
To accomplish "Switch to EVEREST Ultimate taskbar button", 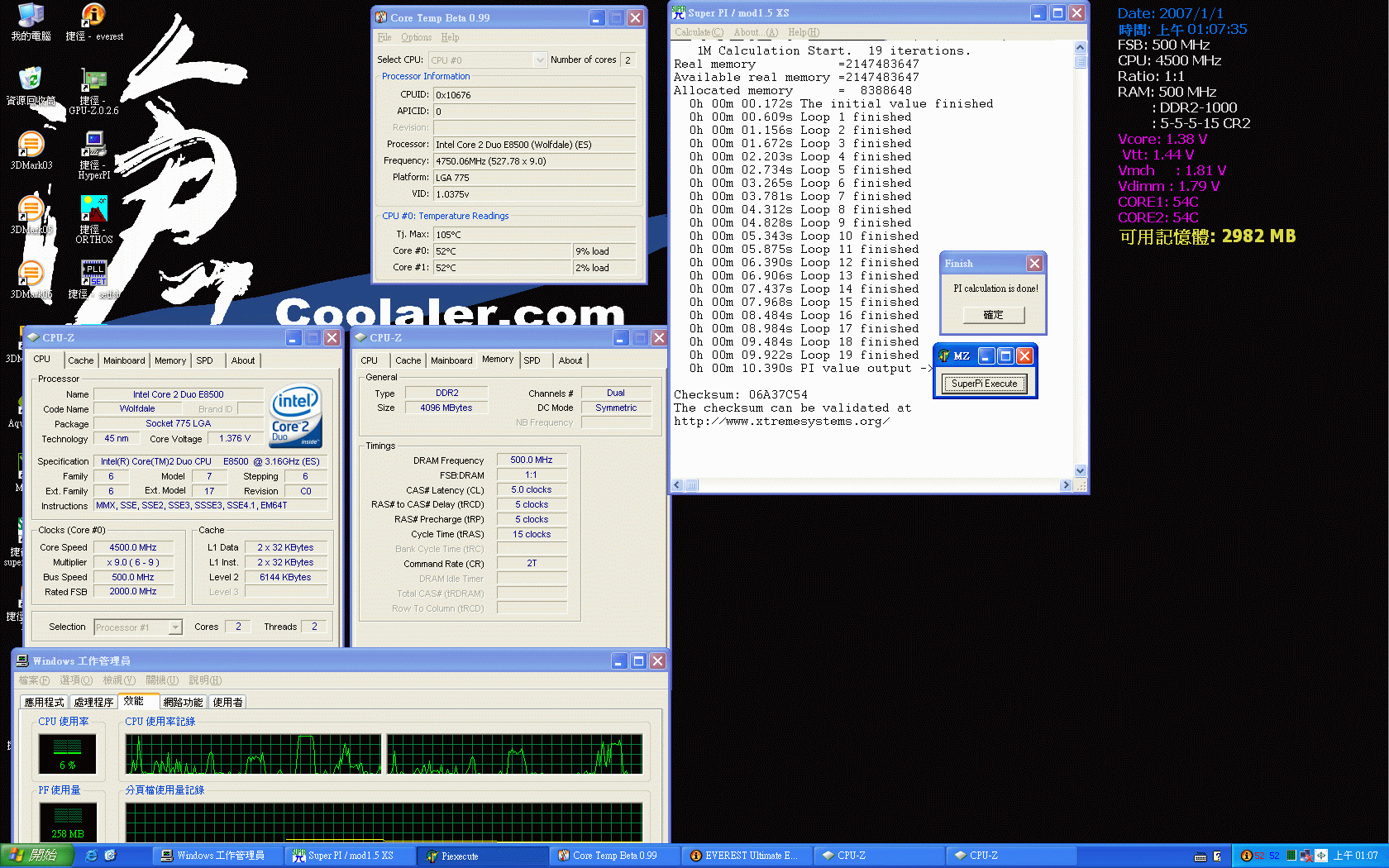I will coord(747,856).
